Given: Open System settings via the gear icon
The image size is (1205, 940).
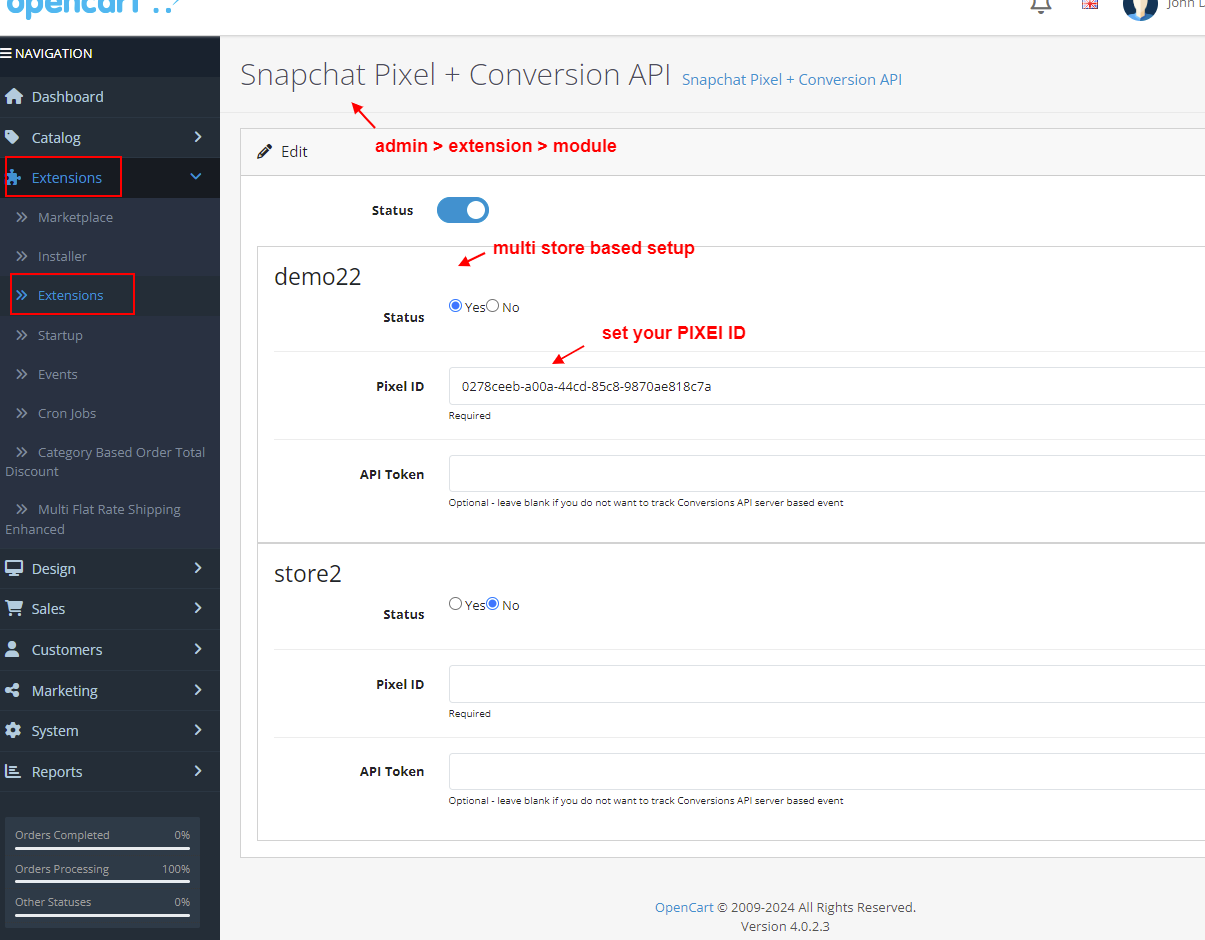Looking at the screenshot, I should [x=21, y=730].
